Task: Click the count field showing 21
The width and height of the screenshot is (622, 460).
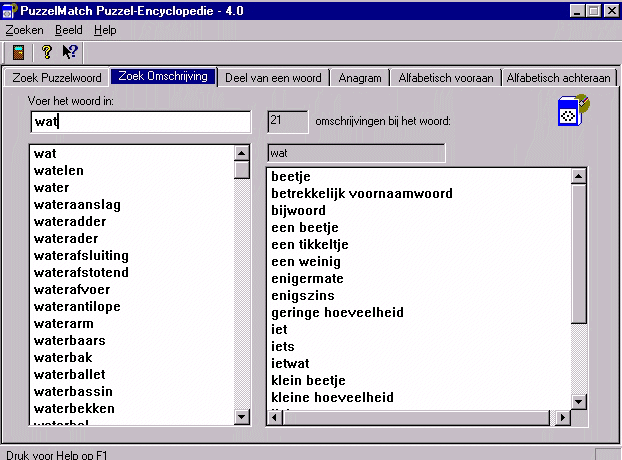Action: point(288,121)
